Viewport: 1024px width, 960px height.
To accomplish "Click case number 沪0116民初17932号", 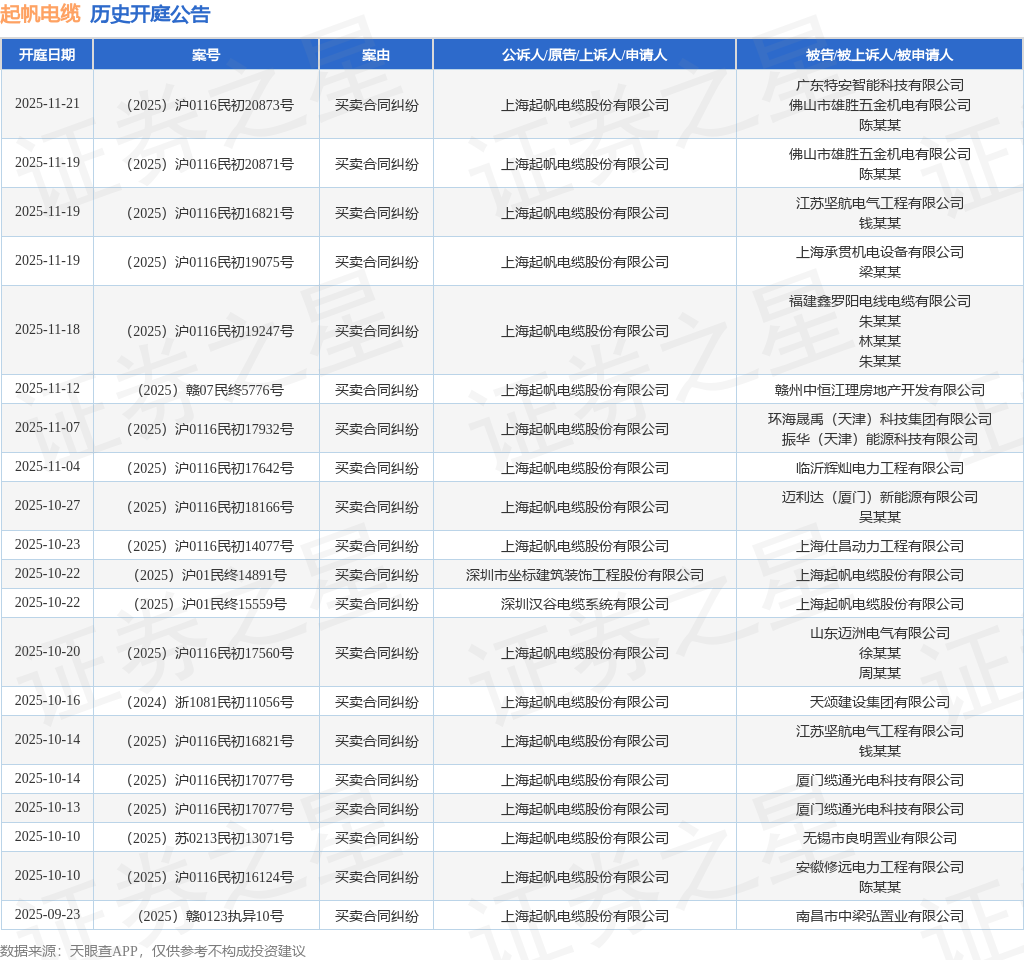I will [210, 429].
